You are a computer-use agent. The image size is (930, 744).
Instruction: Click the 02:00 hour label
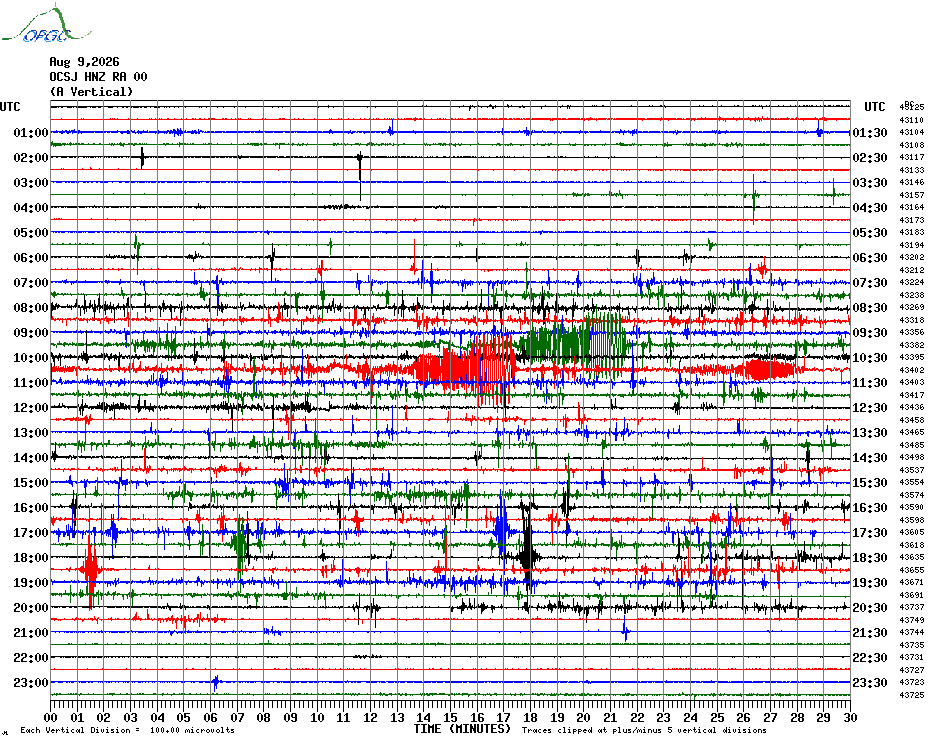coord(31,157)
